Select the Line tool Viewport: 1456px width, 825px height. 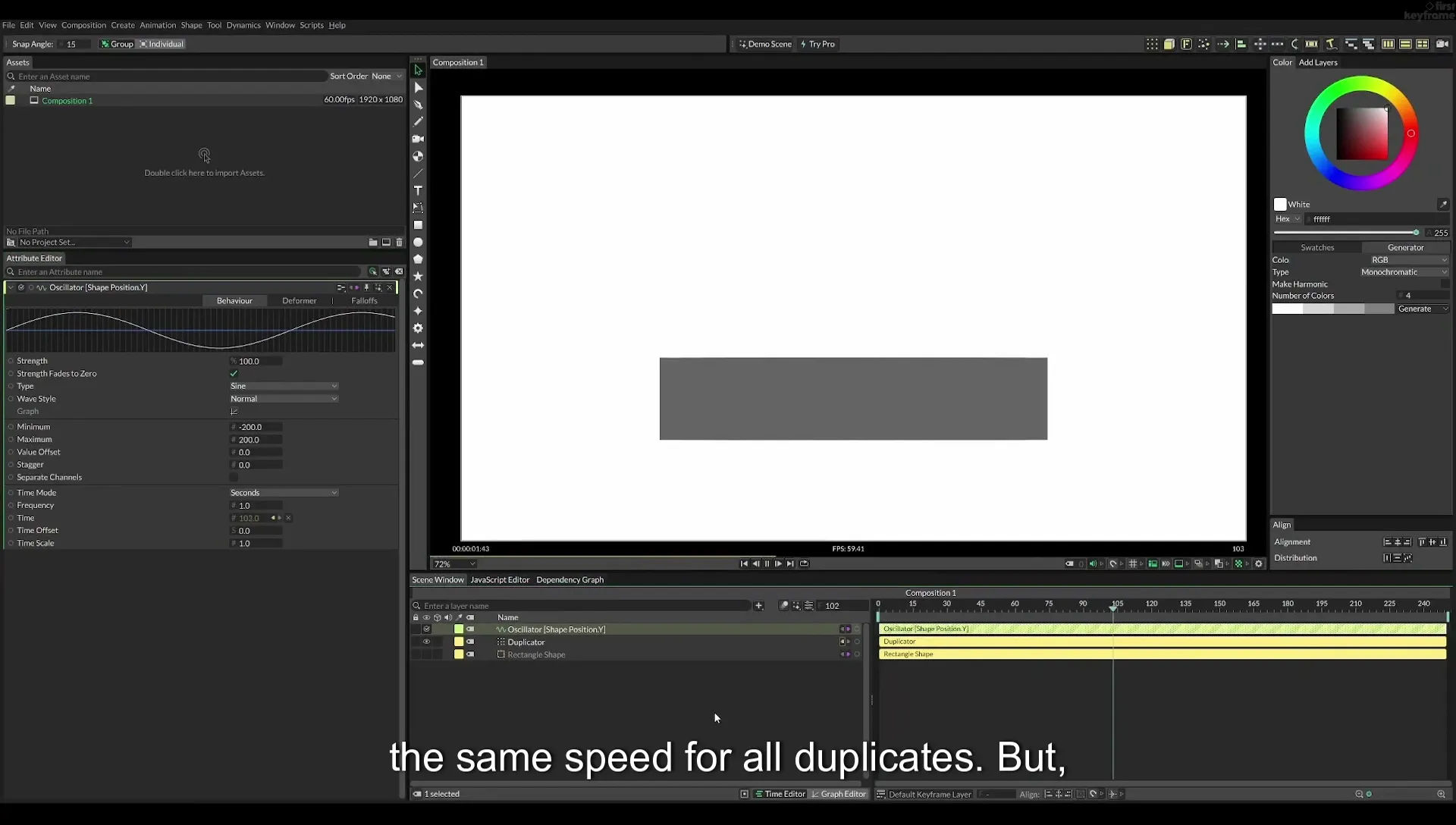(418, 174)
